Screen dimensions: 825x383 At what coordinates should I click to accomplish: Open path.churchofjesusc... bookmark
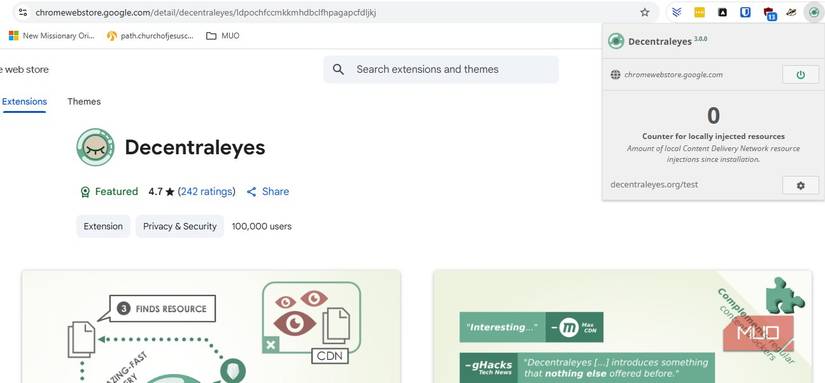click(x=150, y=36)
